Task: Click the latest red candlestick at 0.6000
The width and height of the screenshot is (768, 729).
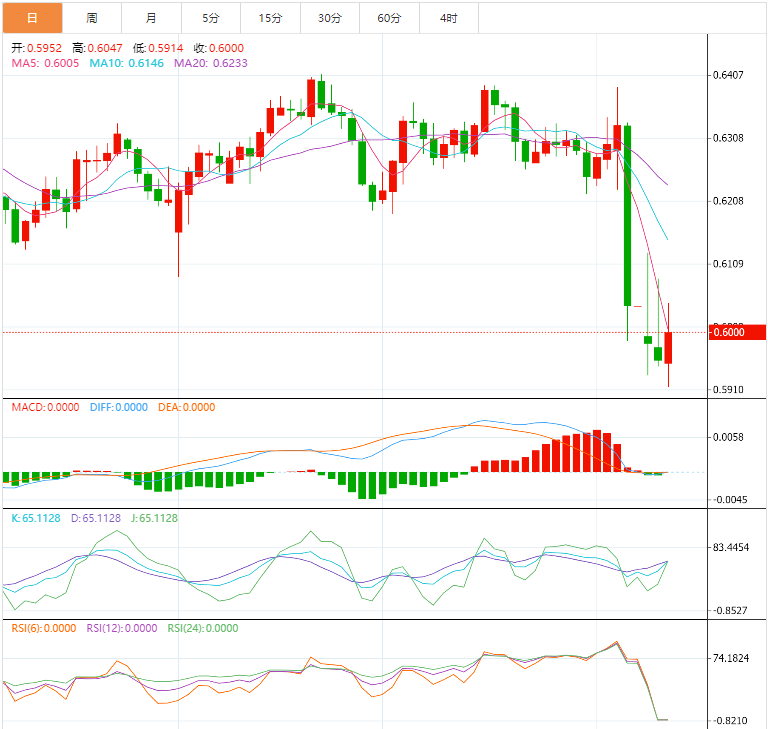Action: point(668,348)
